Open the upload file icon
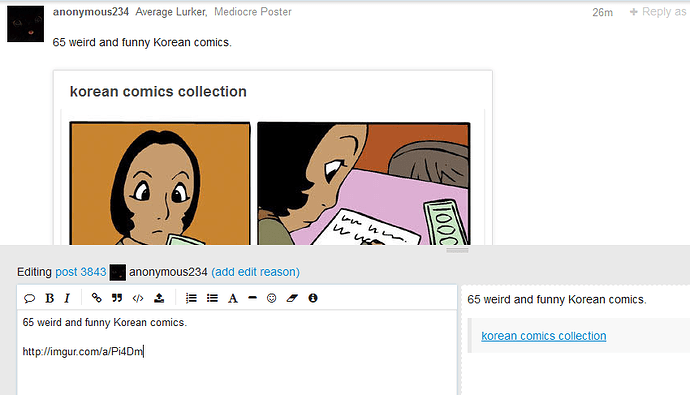Viewport: 690px width, 395px height. (159, 298)
